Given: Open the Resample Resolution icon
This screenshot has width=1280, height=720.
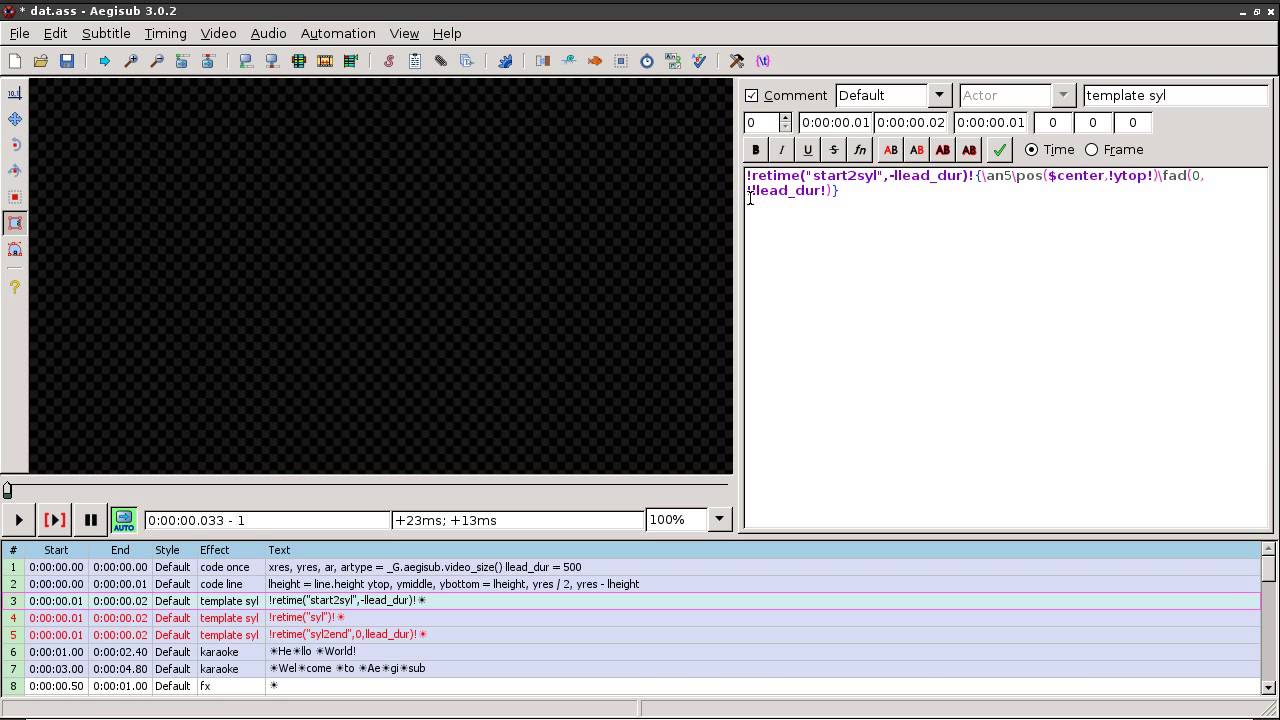Looking at the screenshot, I should pyautogui.click(x=621, y=61).
